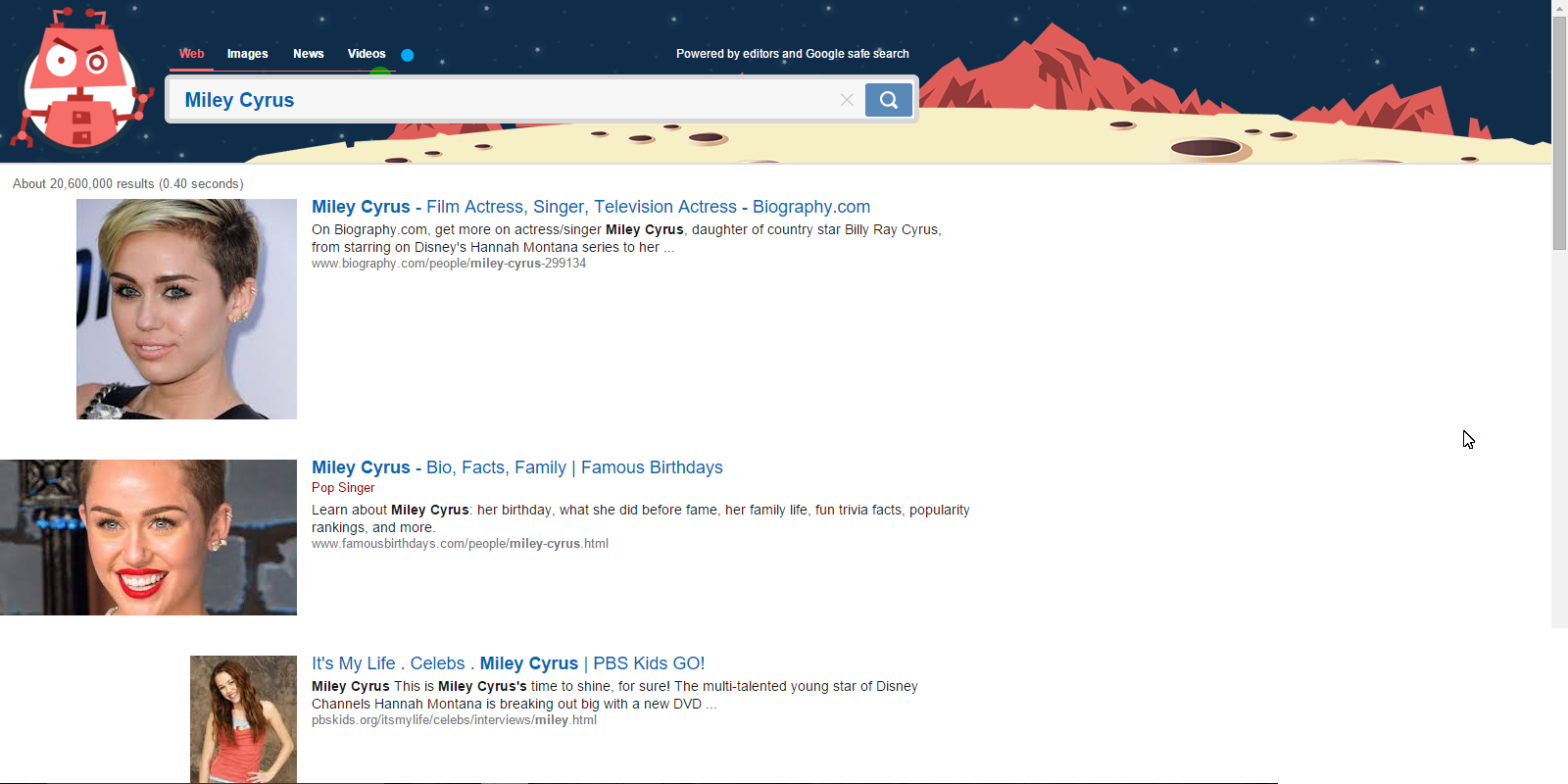
Task: Click the Famous Birthdays description snippet
Action: click(x=641, y=518)
